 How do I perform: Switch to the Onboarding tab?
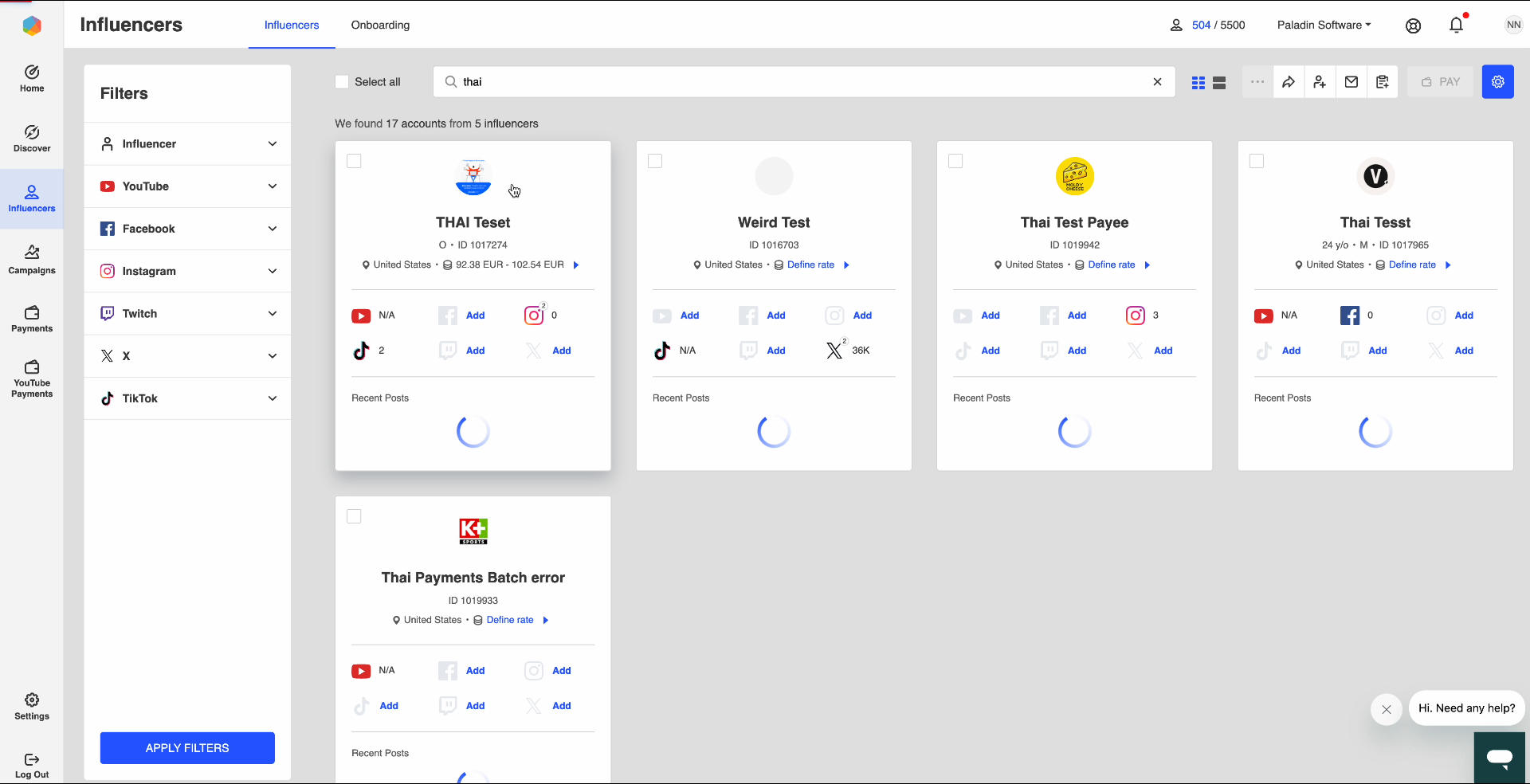click(x=380, y=25)
